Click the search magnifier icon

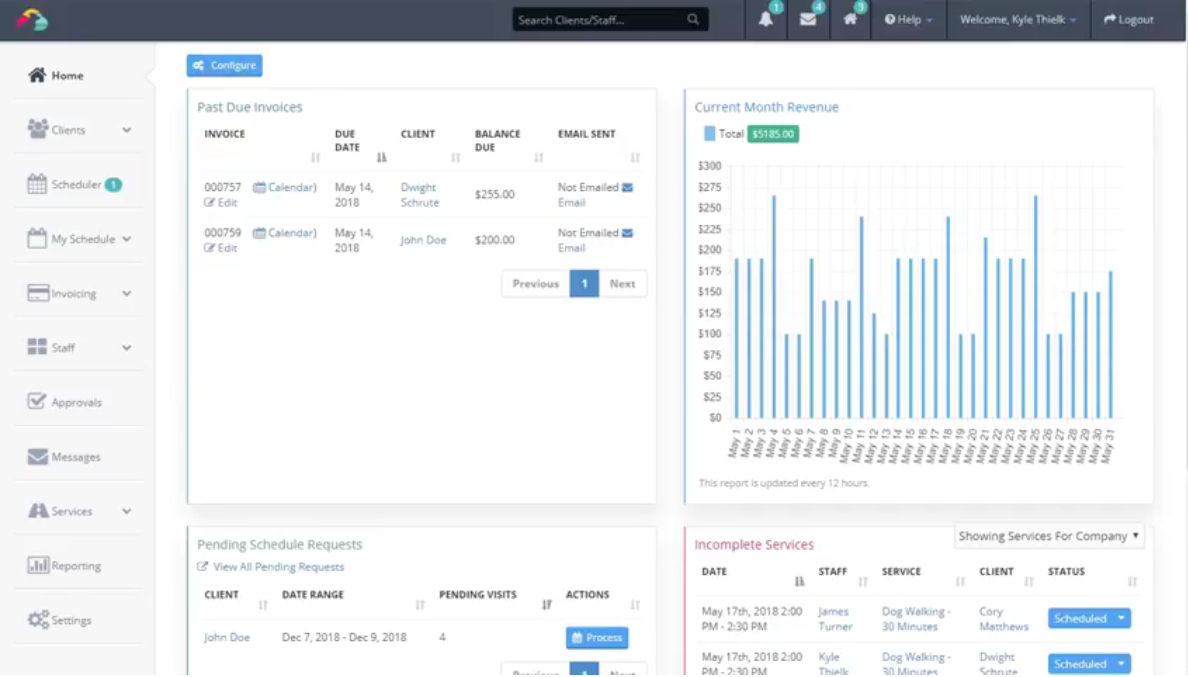[x=692, y=20]
